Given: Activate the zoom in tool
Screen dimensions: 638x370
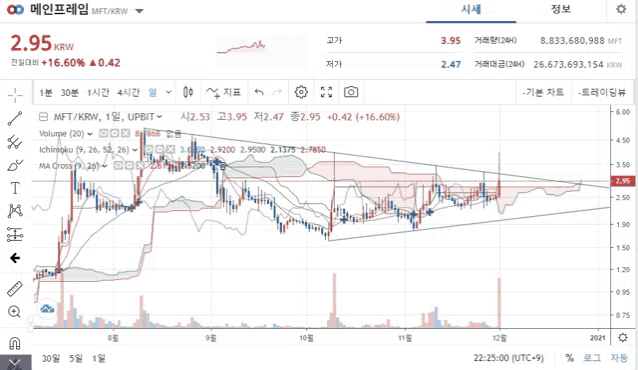Looking at the screenshot, I should pos(14,312).
